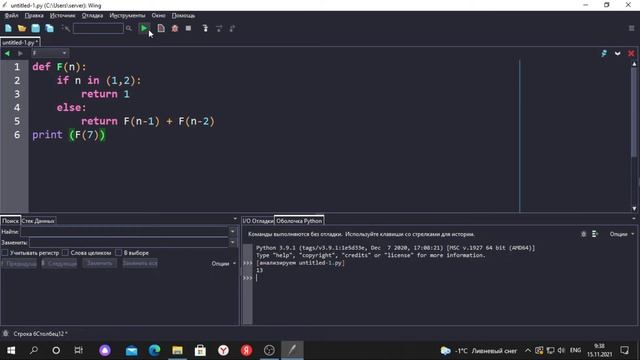Switch to the Оболочка Python tab
The height and width of the screenshot is (360, 640).
[x=299, y=221]
